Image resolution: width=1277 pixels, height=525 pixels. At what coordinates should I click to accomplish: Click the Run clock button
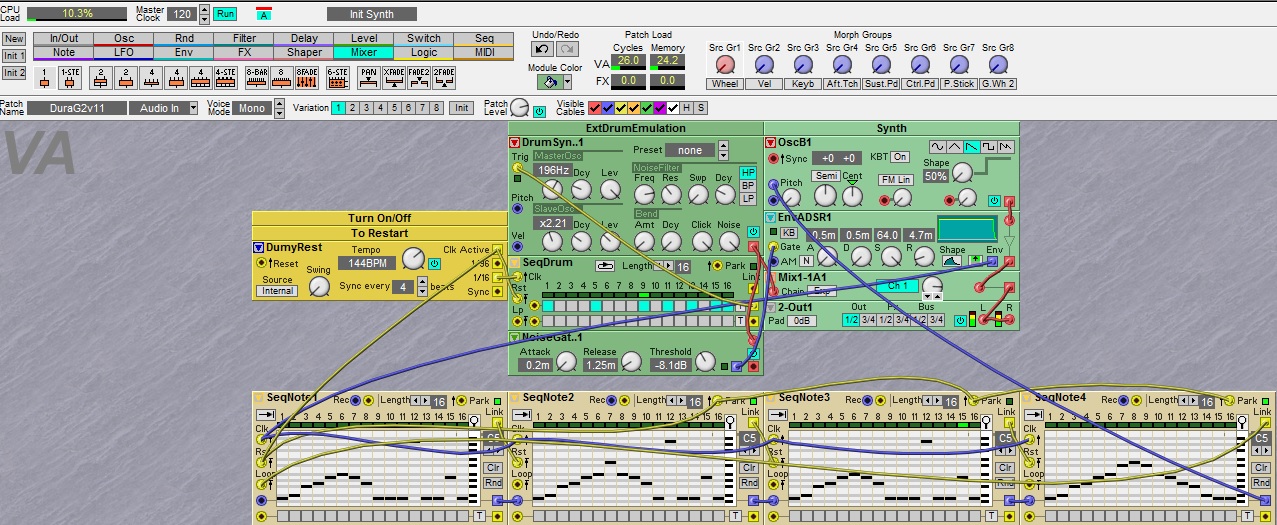point(225,14)
